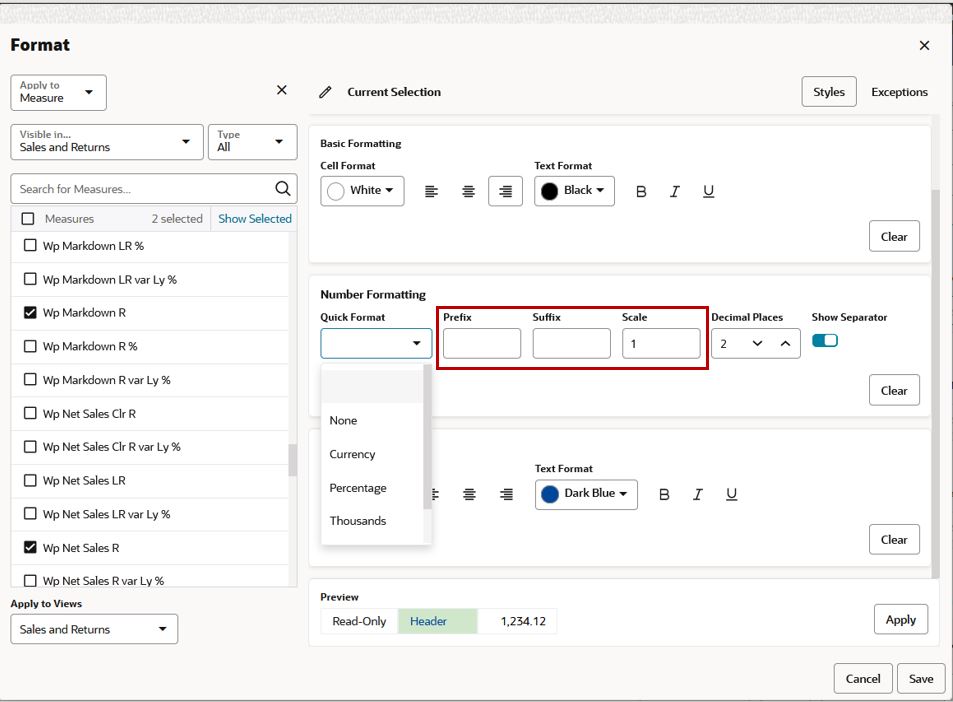Clear the Basic Formatting section
Screen dimensions: 953x702
[894, 236]
